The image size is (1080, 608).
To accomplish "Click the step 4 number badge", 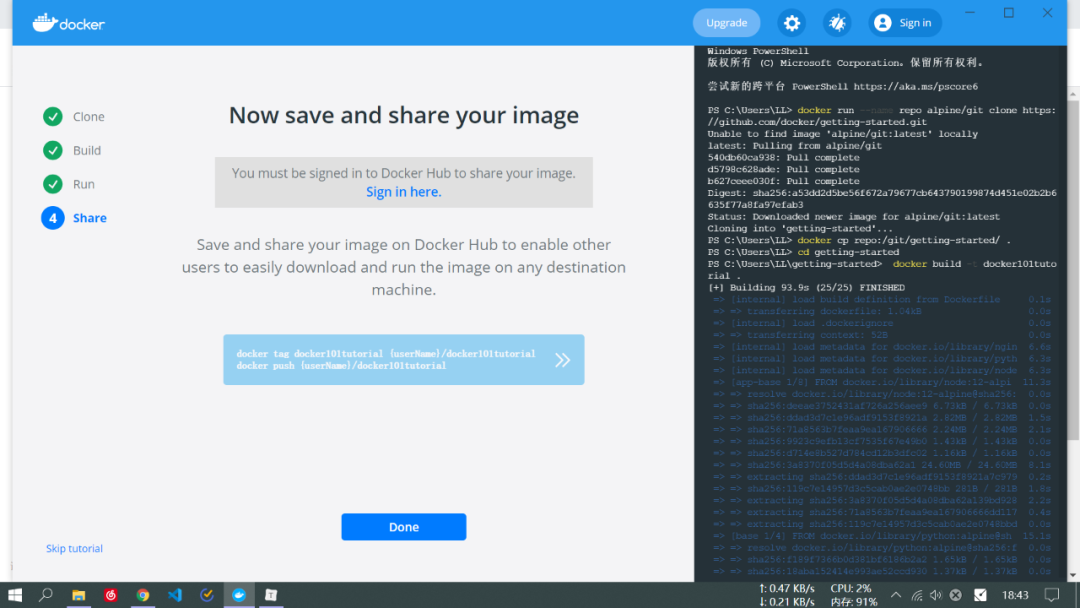I will (x=52, y=218).
